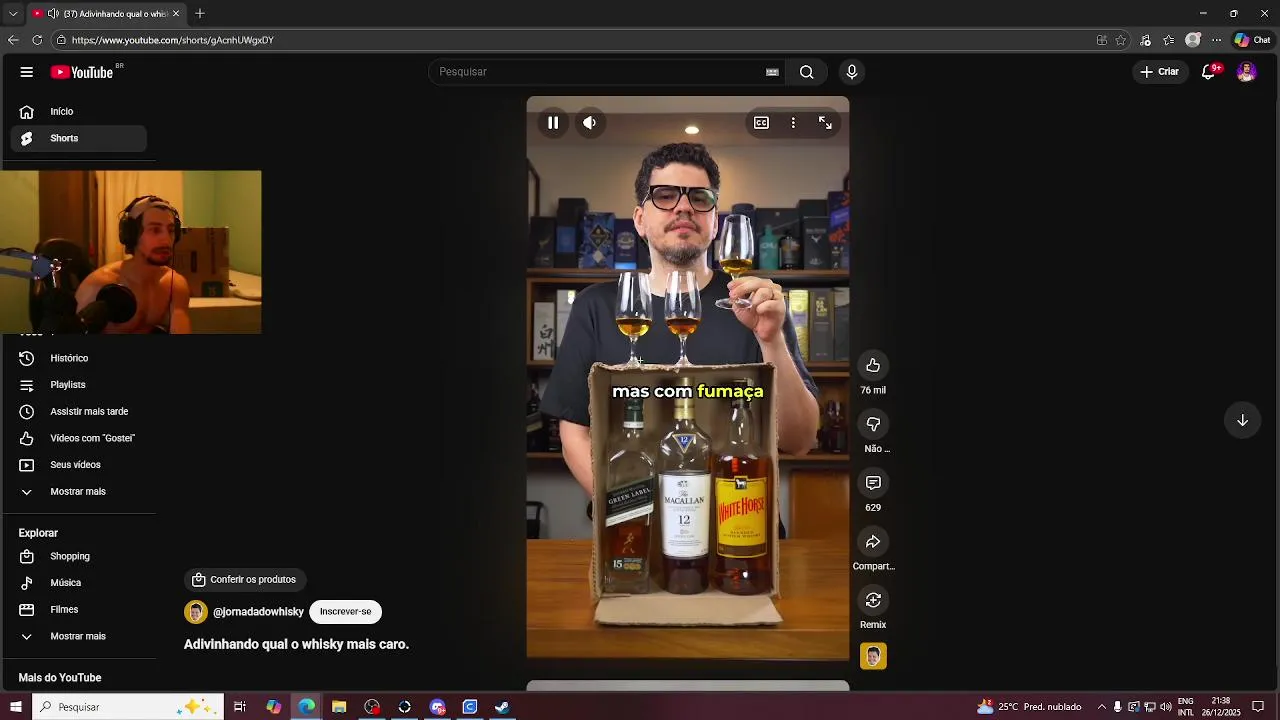1280x720 pixels.
Task: Click Conferir os produtos button
Action: 245,580
